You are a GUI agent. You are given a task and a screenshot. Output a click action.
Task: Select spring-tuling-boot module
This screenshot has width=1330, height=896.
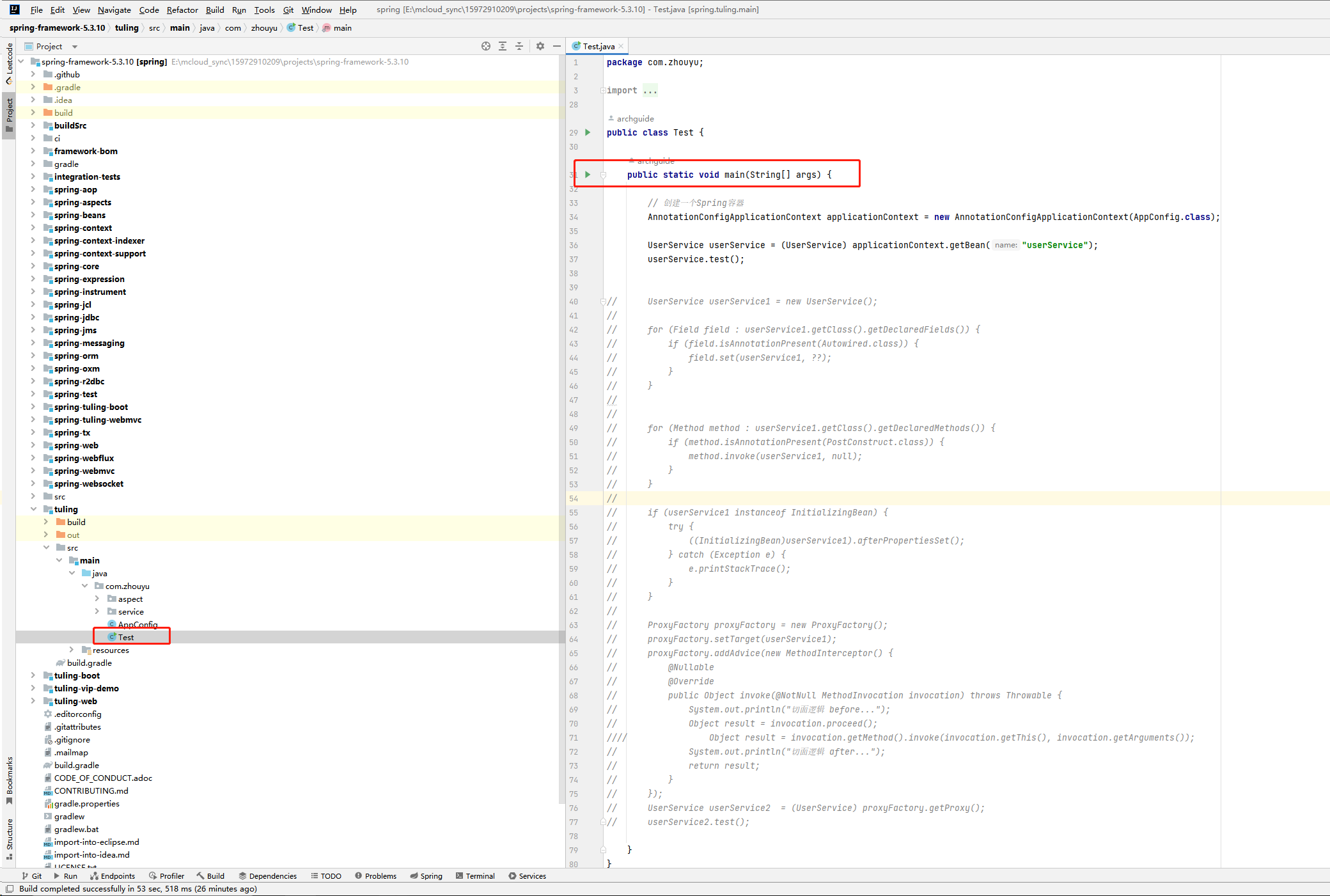[x=91, y=407]
